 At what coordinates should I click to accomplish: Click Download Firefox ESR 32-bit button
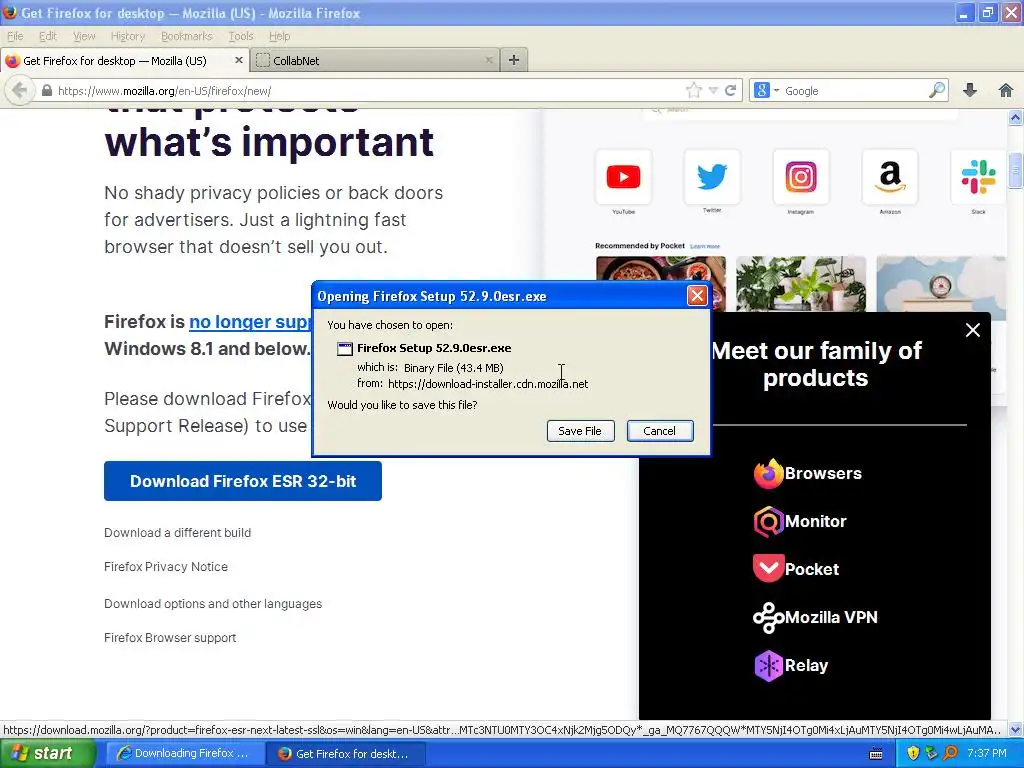pyautogui.click(x=243, y=481)
